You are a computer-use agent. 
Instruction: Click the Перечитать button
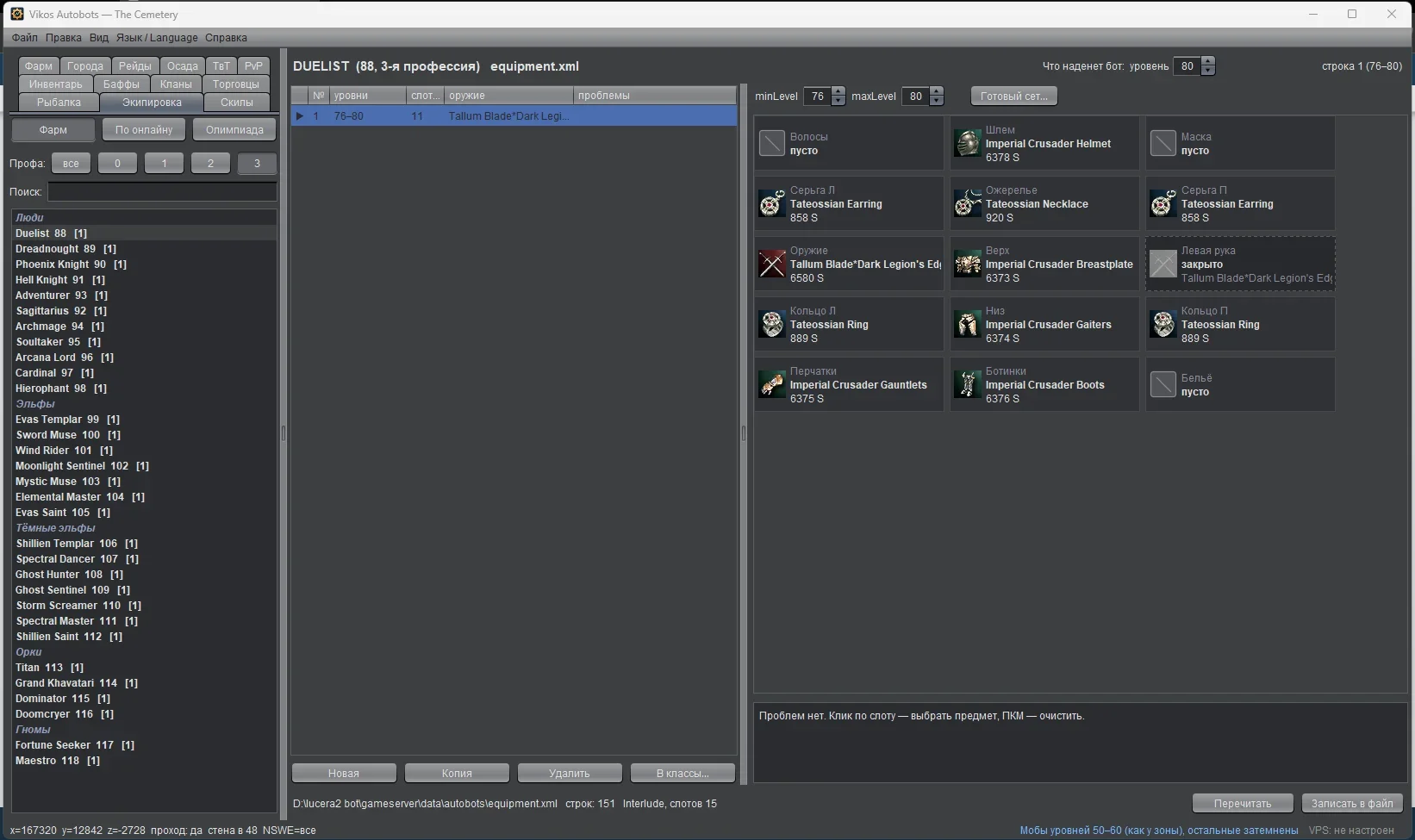1243,803
